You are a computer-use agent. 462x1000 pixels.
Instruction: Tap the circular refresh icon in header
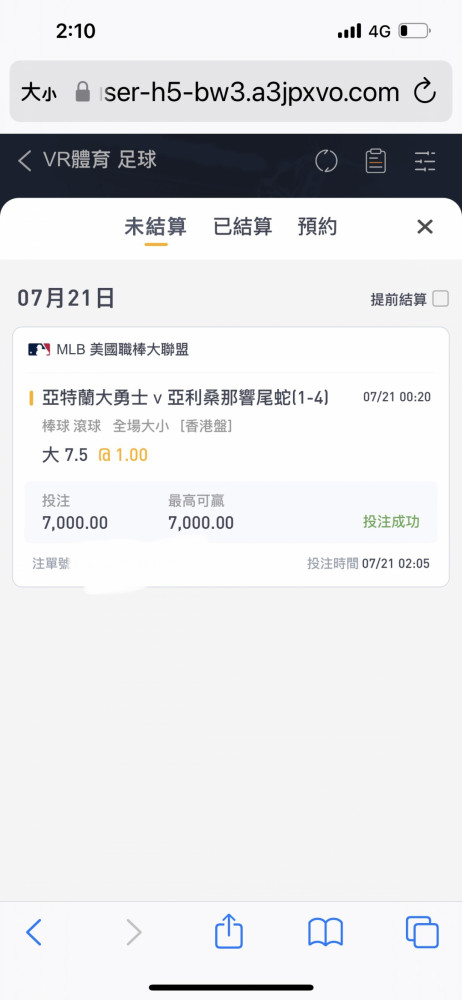pos(326,161)
